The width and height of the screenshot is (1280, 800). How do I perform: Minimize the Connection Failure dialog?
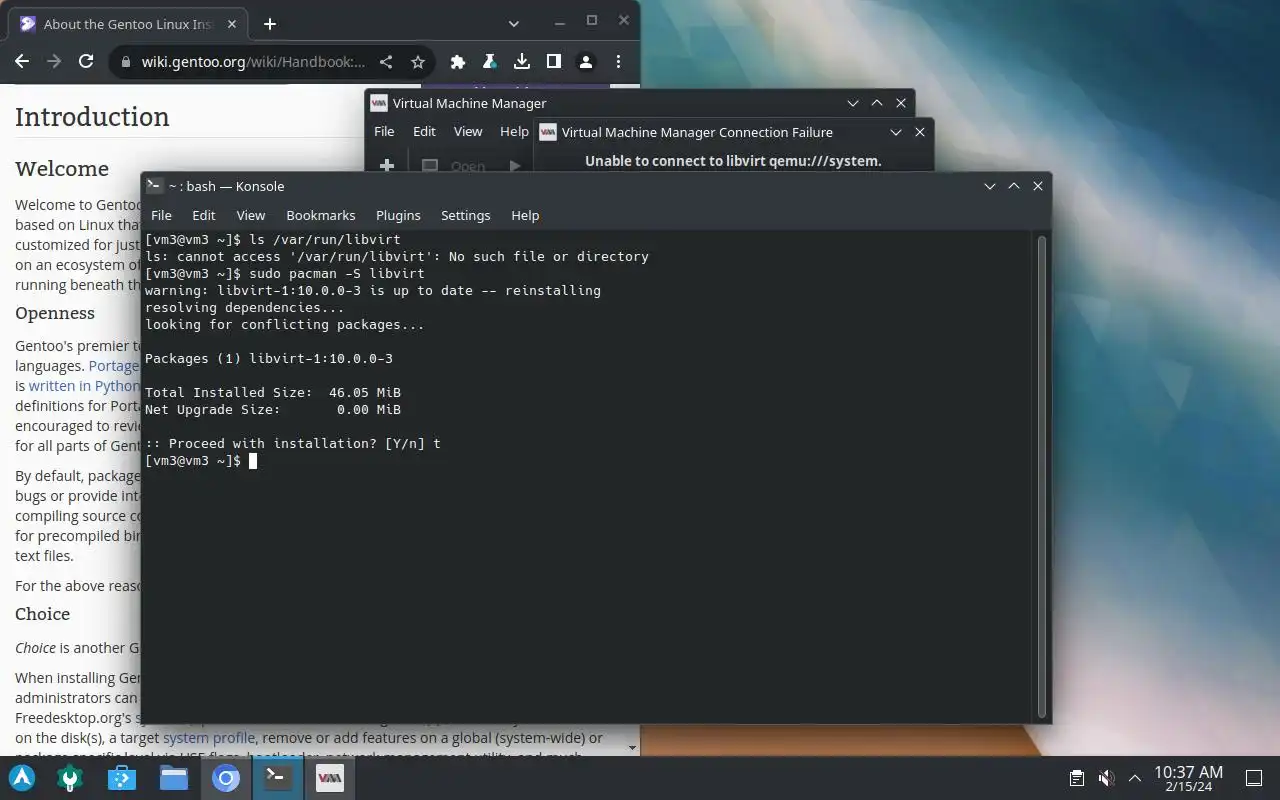coord(896,132)
